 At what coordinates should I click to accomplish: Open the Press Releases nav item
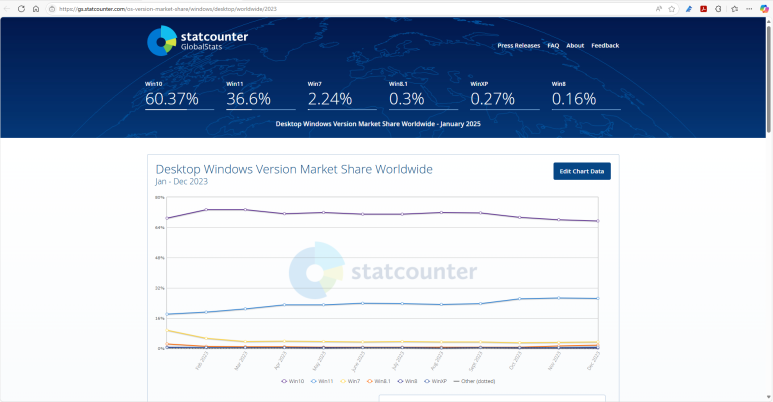pos(518,45)
